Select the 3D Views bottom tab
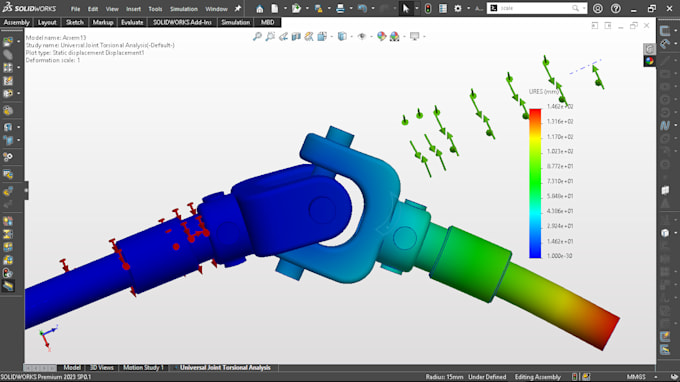 tap(101, 368)
